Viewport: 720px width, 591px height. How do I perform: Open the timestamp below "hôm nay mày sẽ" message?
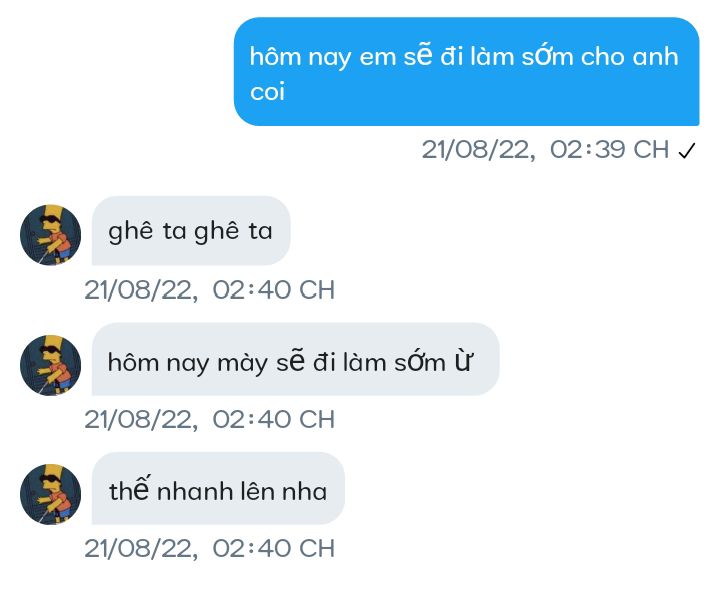coord(209,419)
